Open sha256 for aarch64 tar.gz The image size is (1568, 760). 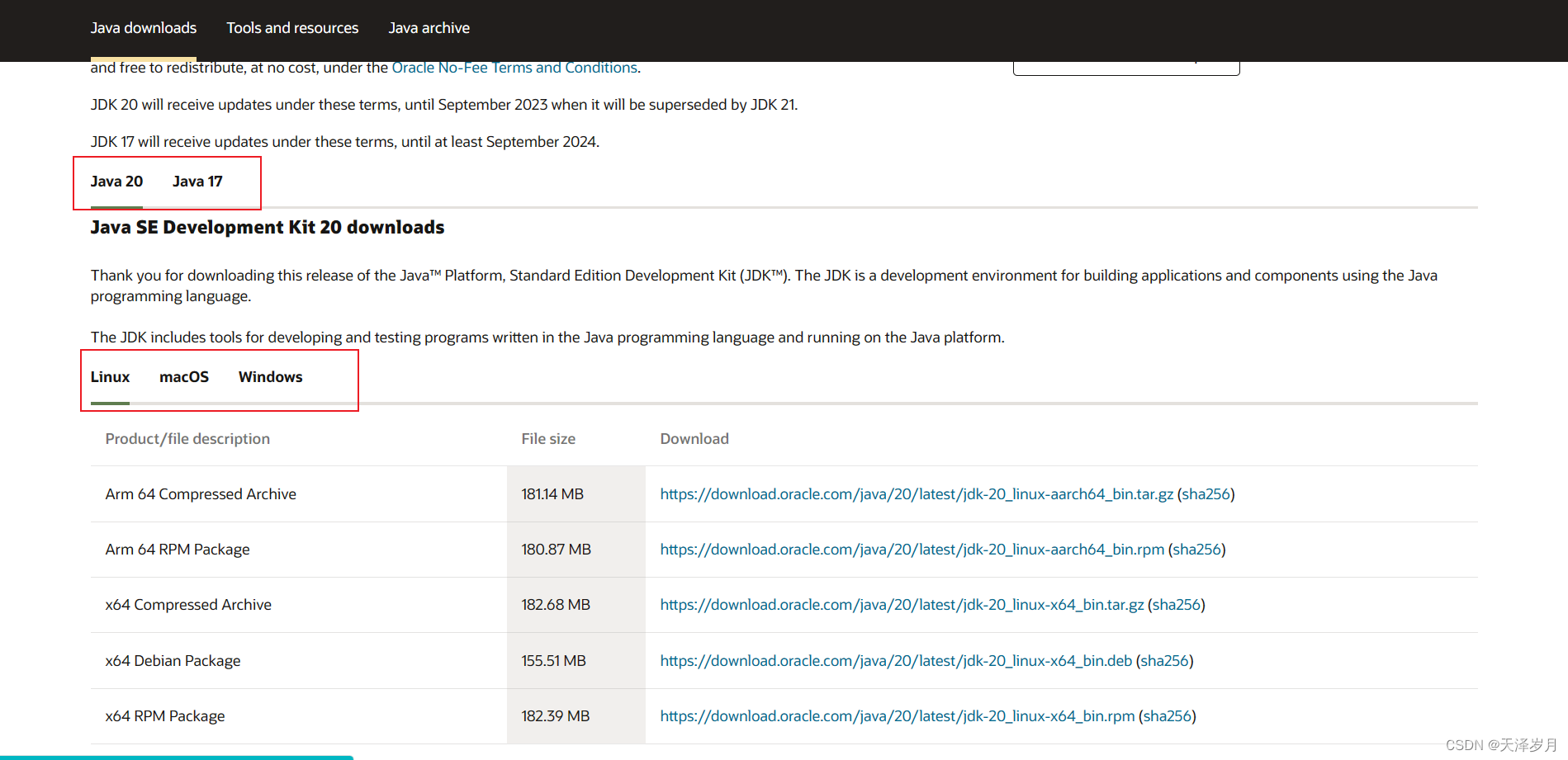click(x=1206, y=494)
